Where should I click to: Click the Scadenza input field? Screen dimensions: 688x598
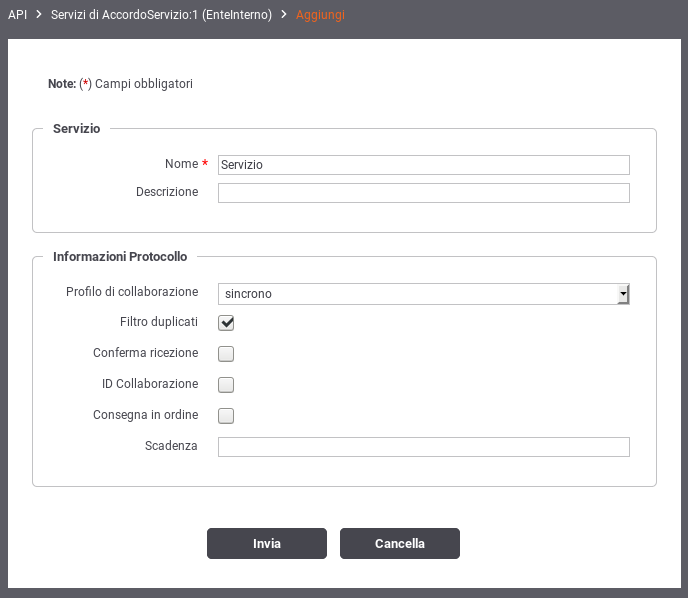point(424,447)
